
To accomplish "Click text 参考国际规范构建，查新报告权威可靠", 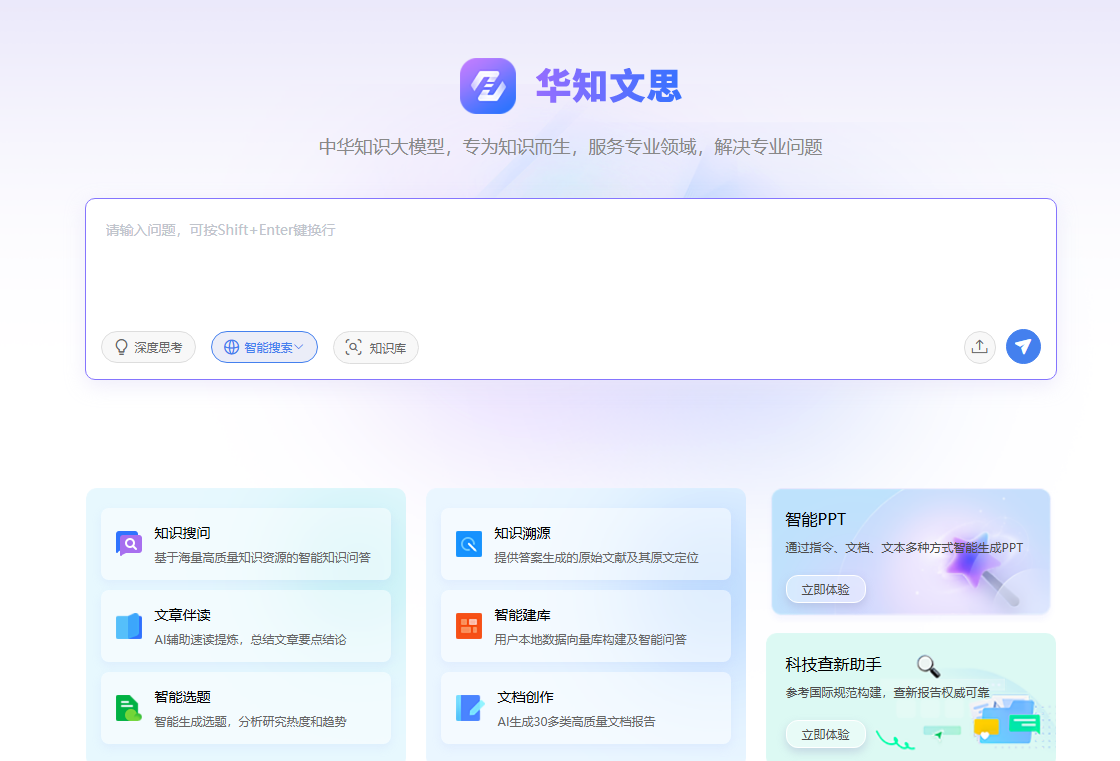I will pyautogui.click(x=887, y=692).
